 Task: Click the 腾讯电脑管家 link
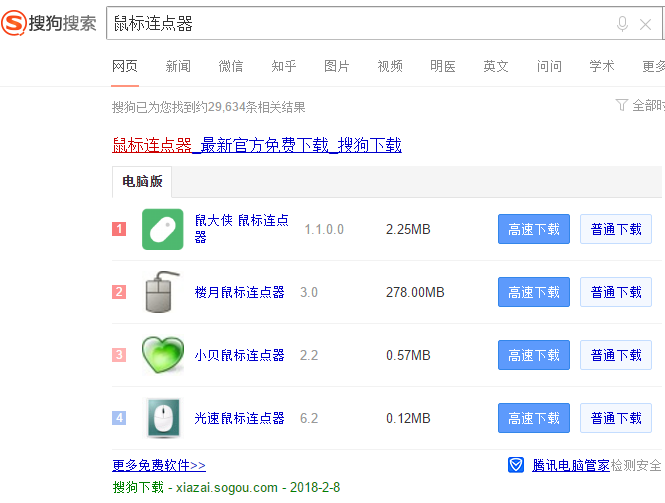[570, 465]
